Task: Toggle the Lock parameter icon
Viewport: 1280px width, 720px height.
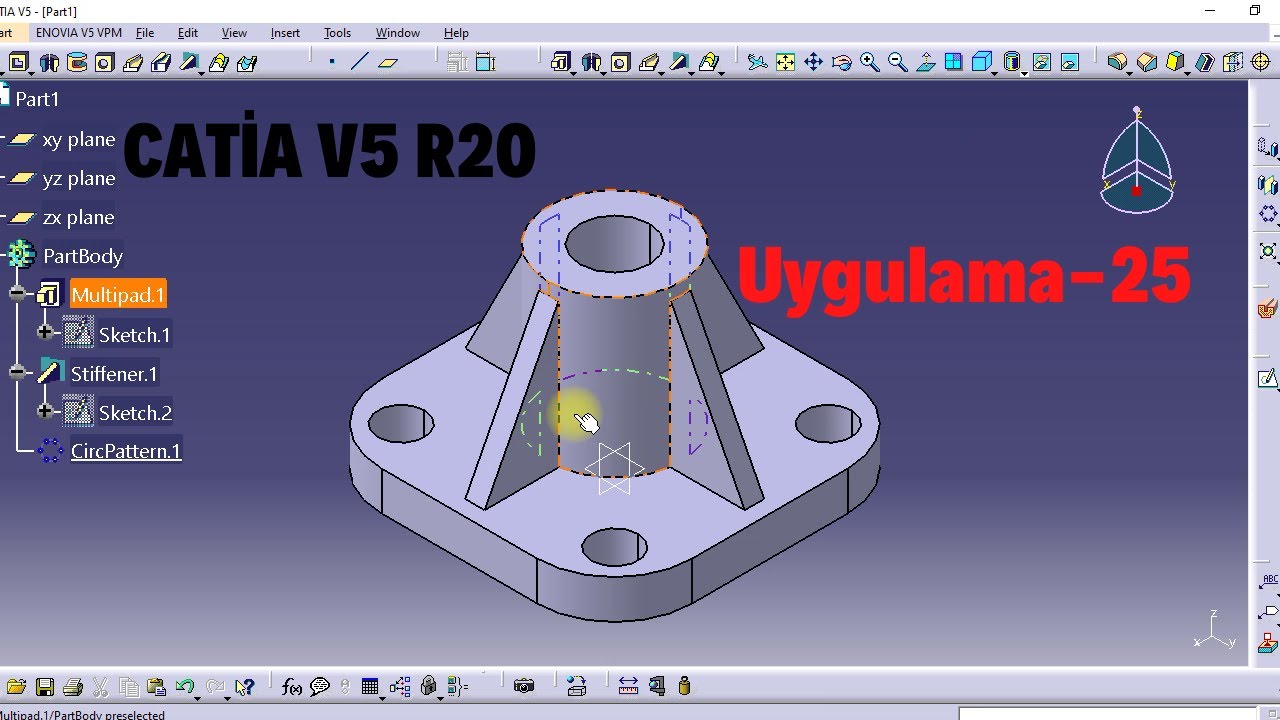Action: point(429,687)
